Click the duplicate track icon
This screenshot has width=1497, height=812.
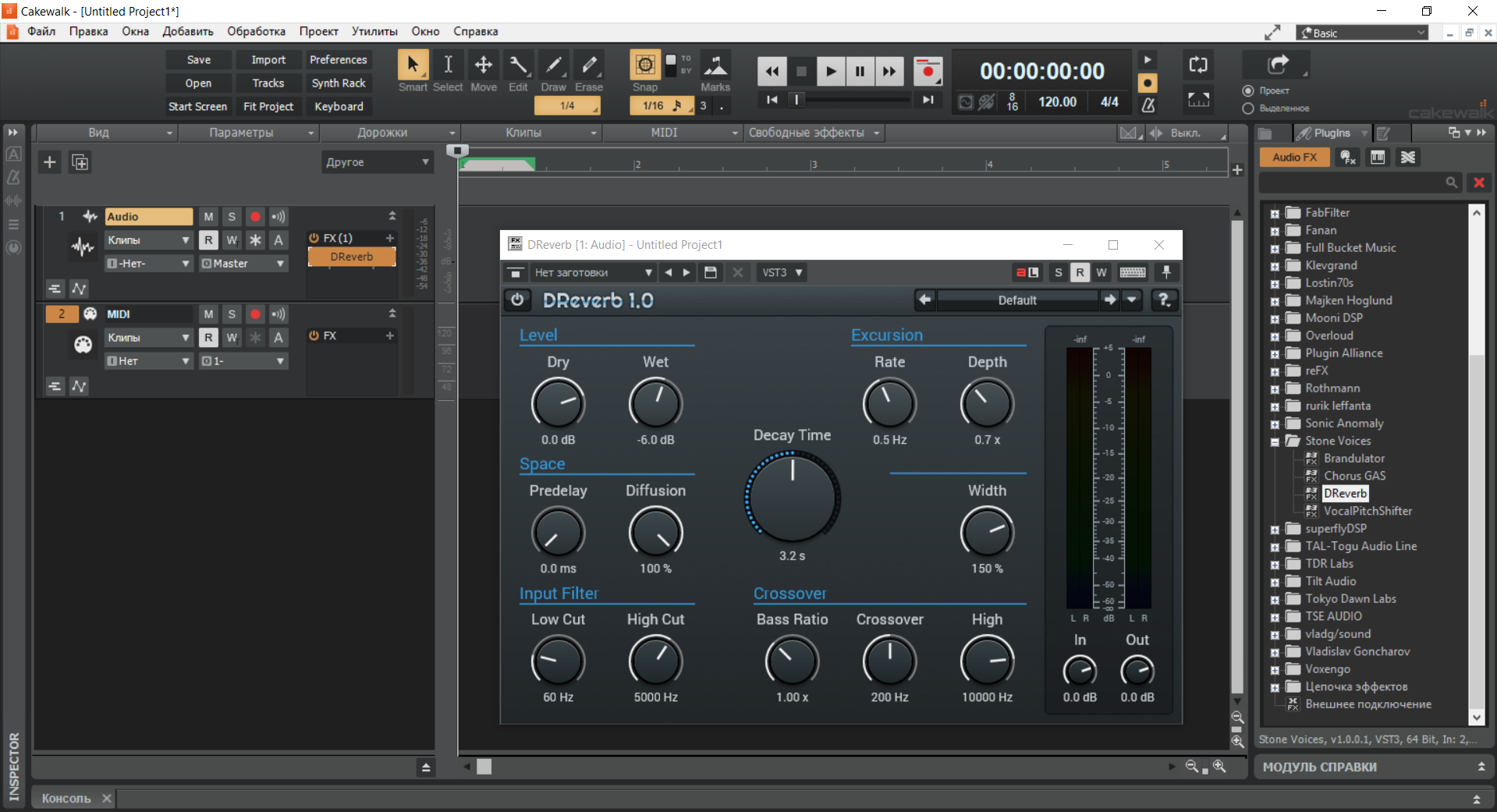[x=80, y=162]
